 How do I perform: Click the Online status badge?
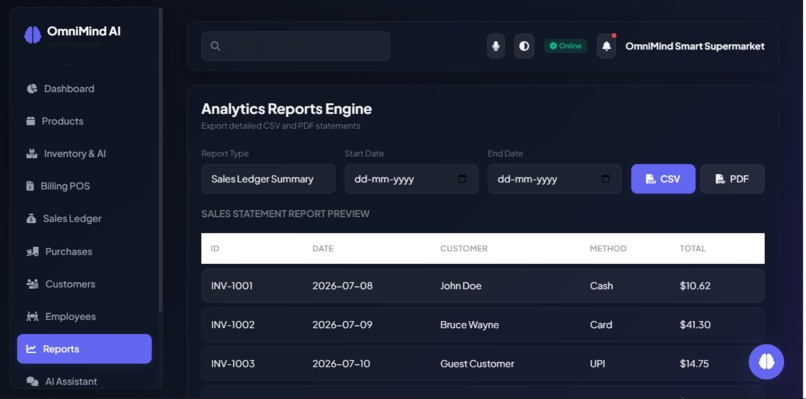565,46
